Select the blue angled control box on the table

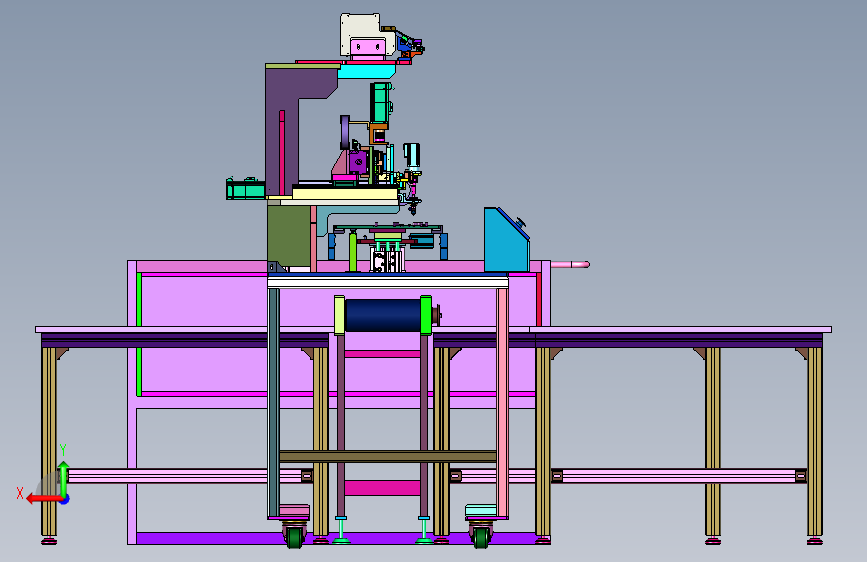(506, 240)
